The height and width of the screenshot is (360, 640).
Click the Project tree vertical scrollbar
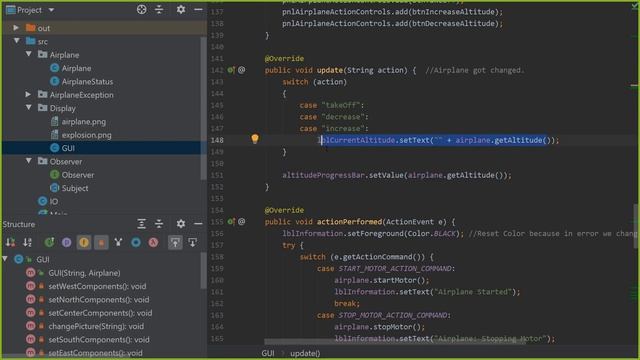pyautogui.click(x=203, y=108)
